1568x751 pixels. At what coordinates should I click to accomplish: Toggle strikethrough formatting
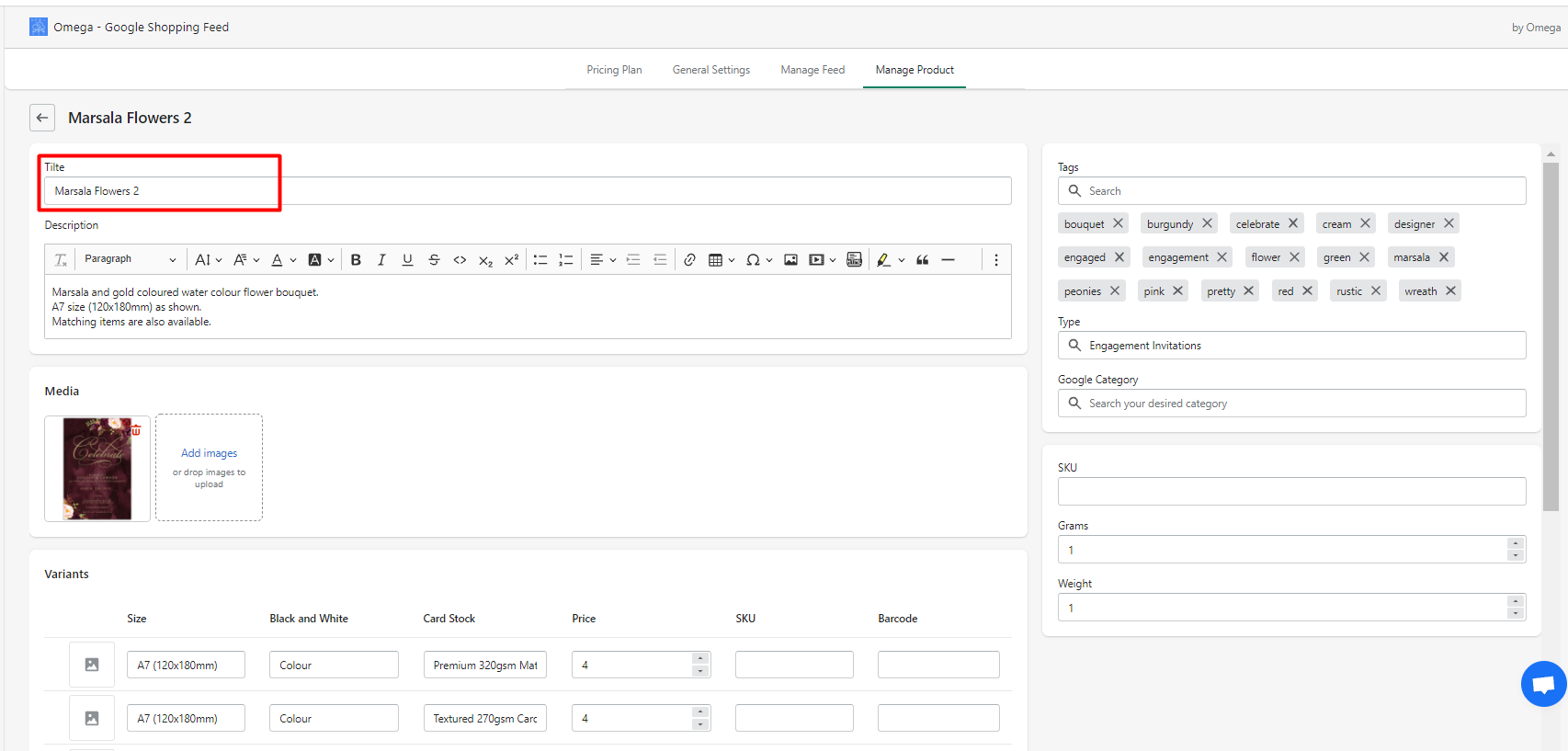[x=434, y=260]
